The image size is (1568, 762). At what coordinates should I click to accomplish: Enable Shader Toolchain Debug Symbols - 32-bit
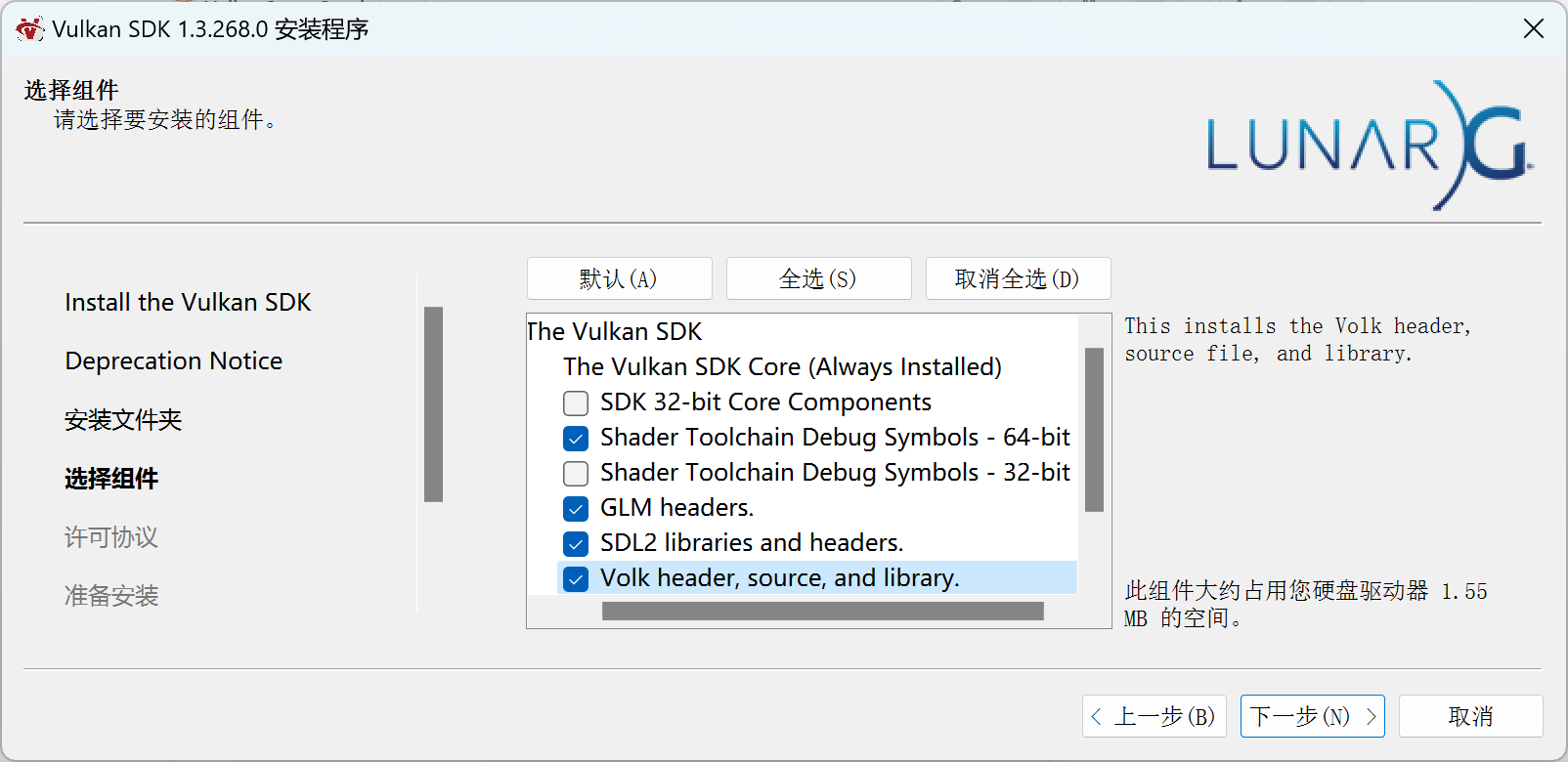coord(576,473)
